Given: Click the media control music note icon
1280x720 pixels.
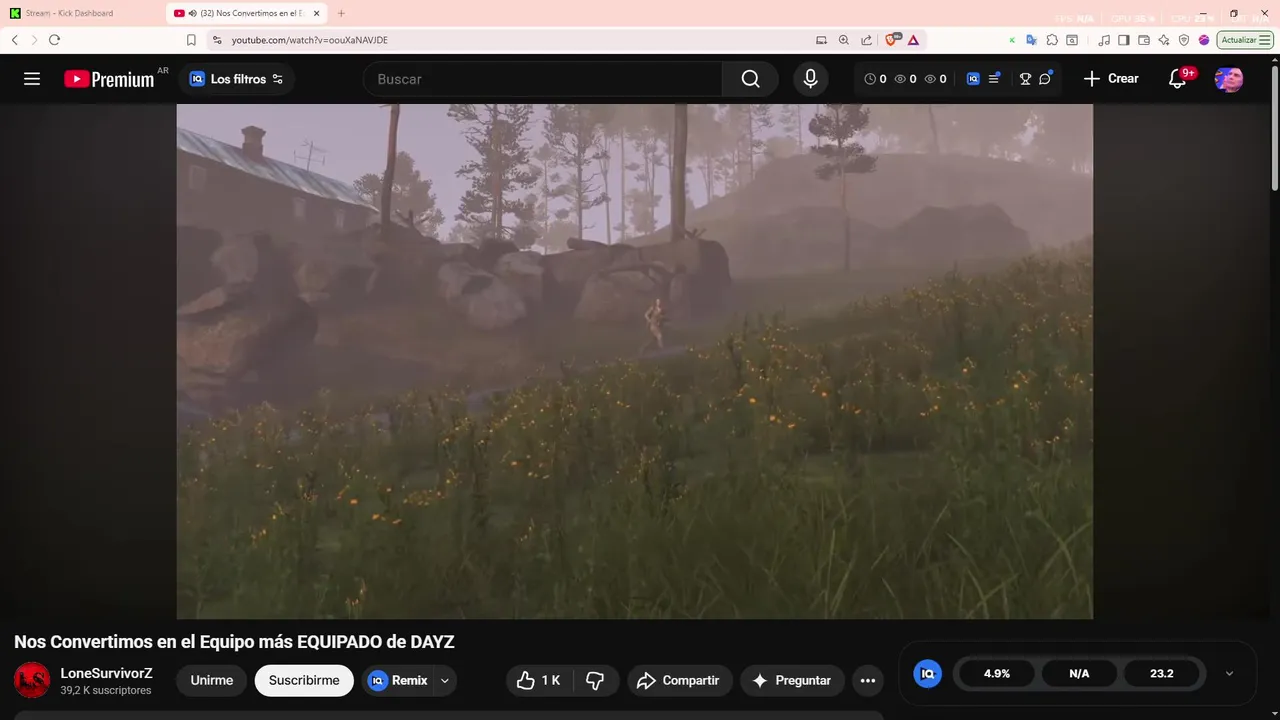Looking at the screenshot, I should tap(1104, 40).
